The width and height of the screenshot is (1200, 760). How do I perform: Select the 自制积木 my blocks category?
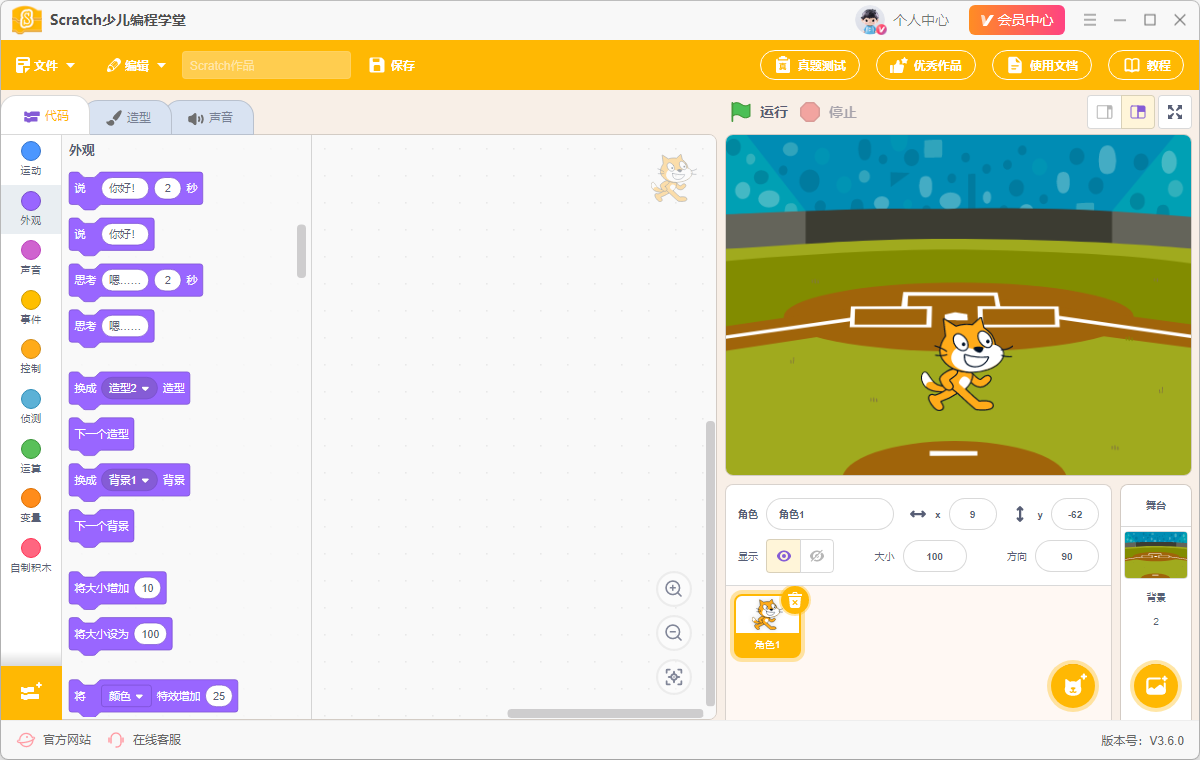tap(31, 556)
